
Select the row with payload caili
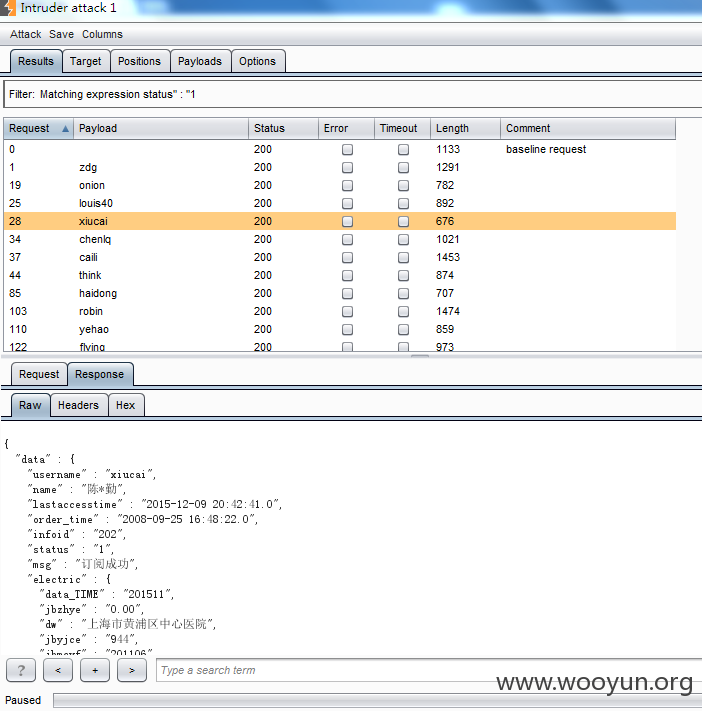pos(340,258)
